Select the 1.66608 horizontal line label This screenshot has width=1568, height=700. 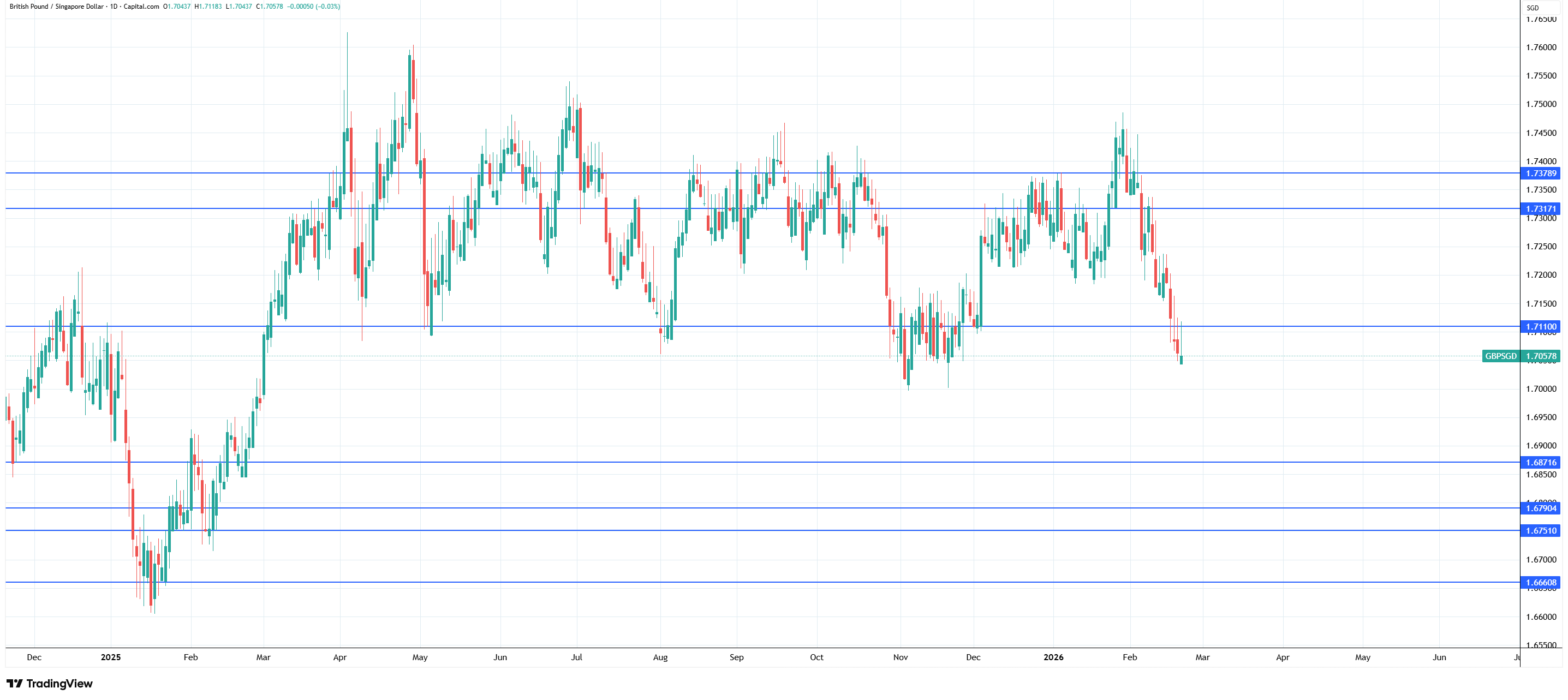point(1540,583)
